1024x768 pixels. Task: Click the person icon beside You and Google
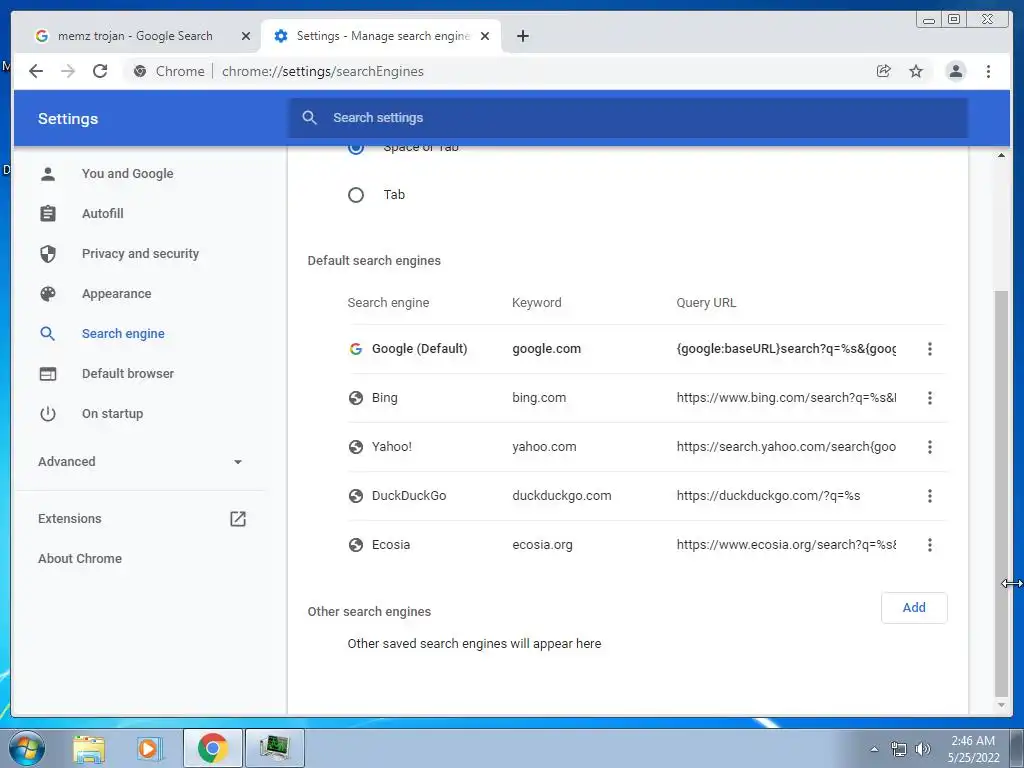click(48, 174)
